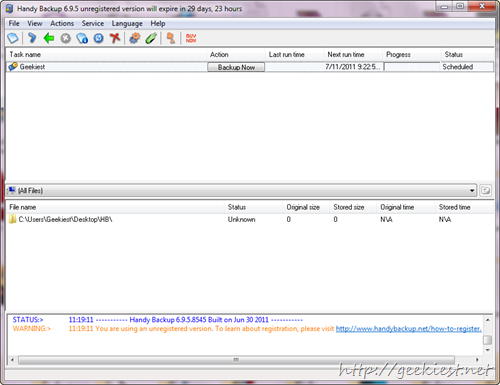Click the refresh button beside file filter
Screen dimensions: 500x385
point(486,191)
